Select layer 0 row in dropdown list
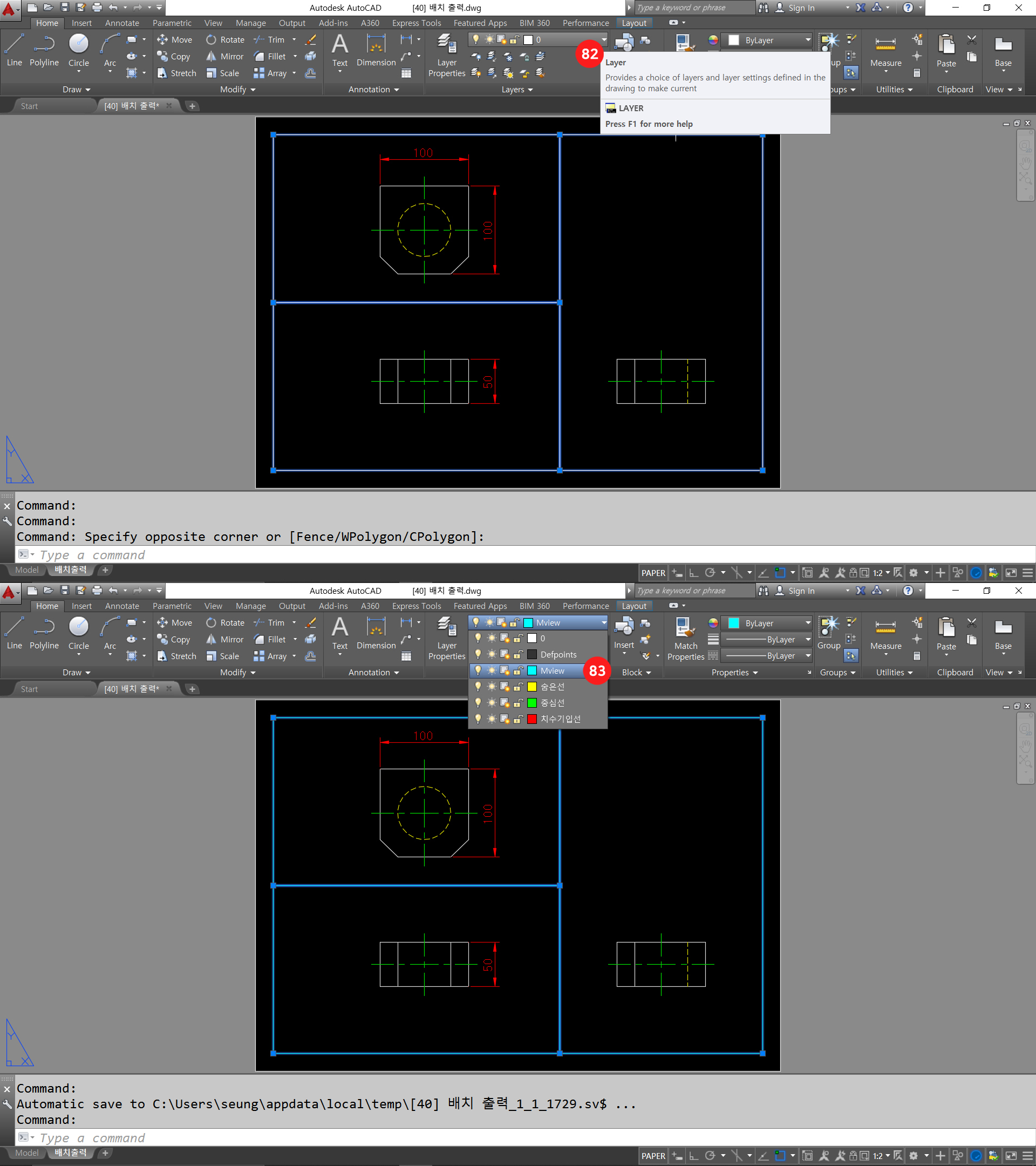The width and height of the screenshot is (1036, 1166). pyautogui.click(x=539, y=639)
